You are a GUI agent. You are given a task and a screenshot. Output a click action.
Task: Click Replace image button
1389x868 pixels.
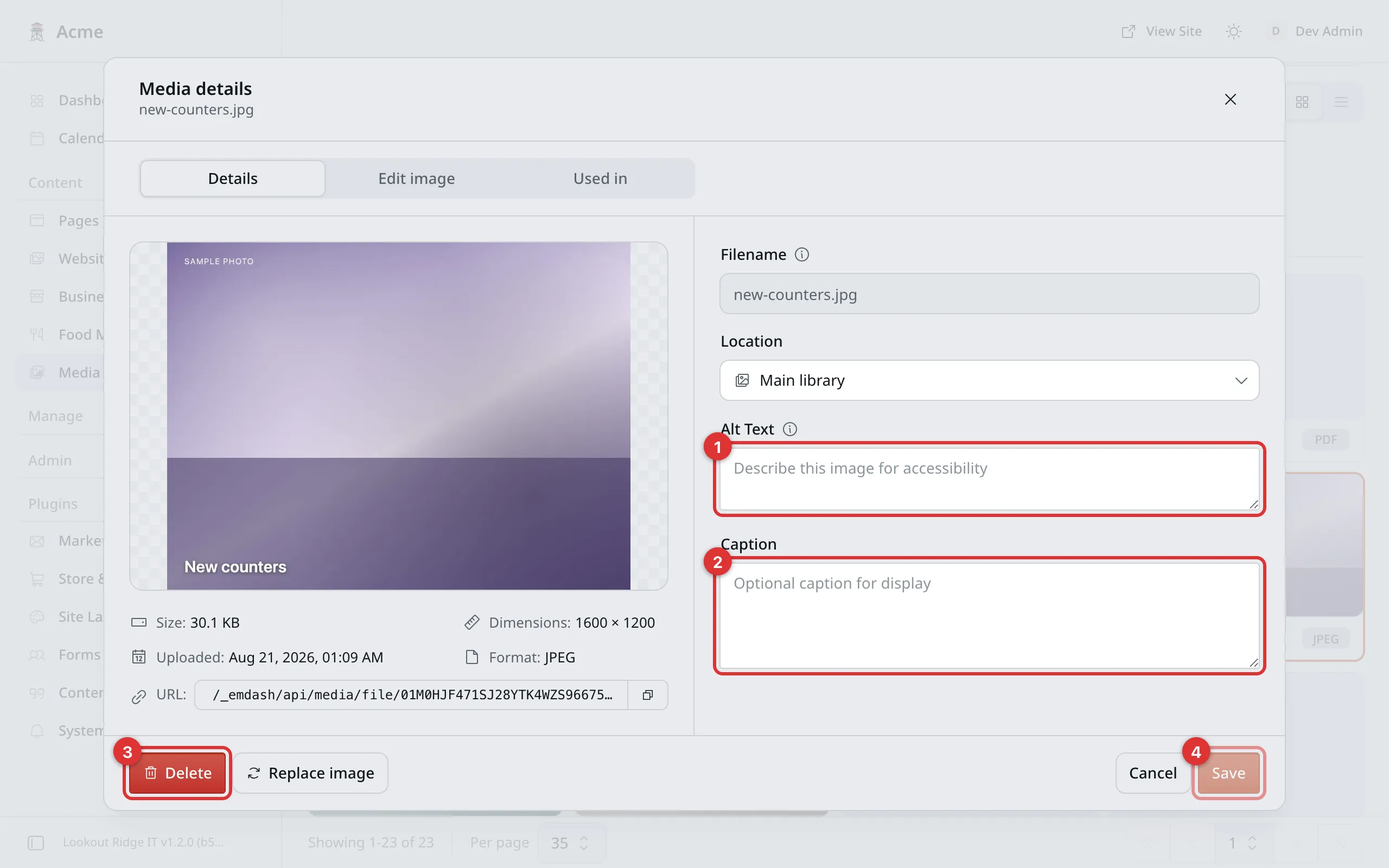310,773
